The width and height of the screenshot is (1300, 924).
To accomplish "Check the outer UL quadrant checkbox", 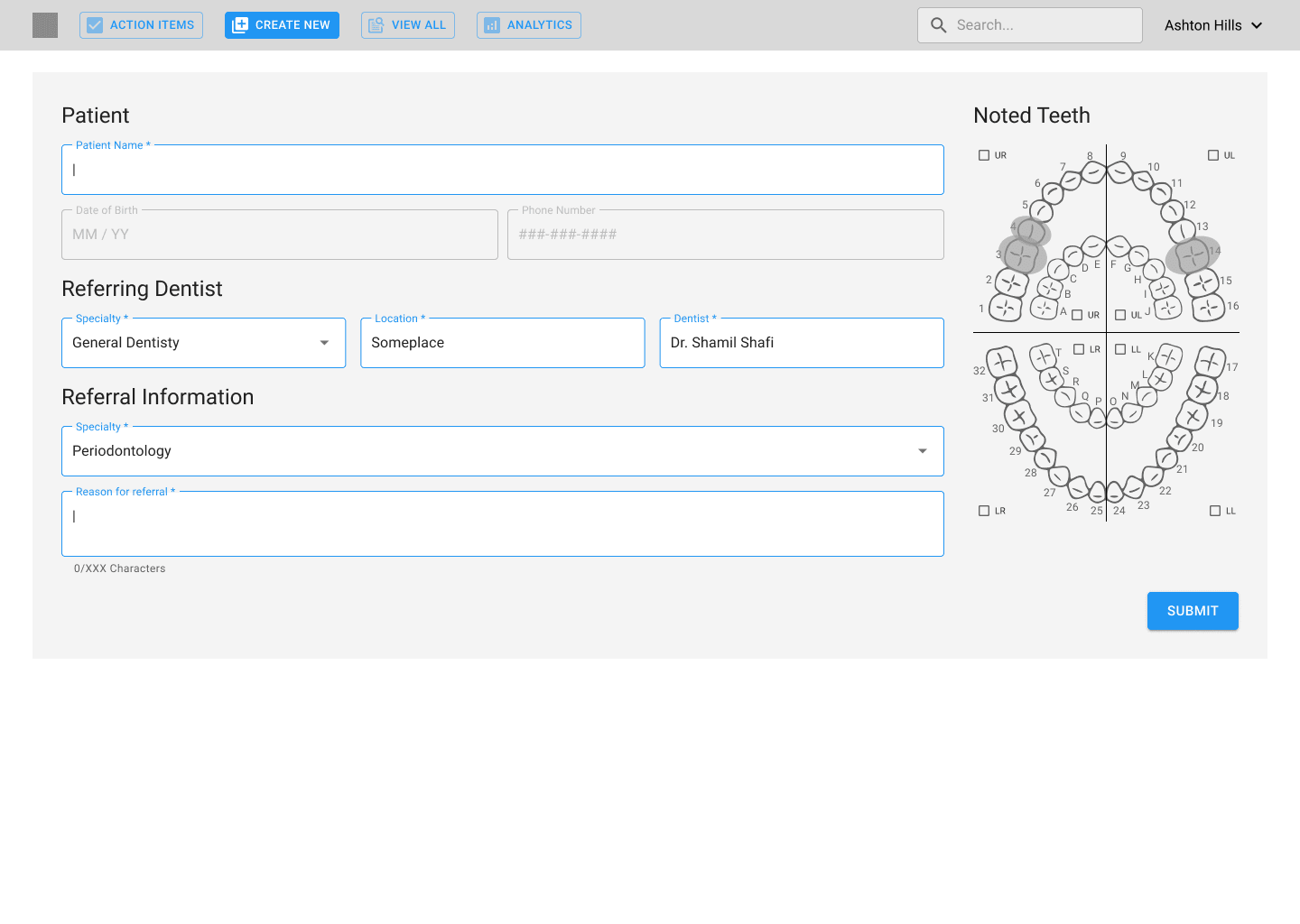I will (1213, 155).
